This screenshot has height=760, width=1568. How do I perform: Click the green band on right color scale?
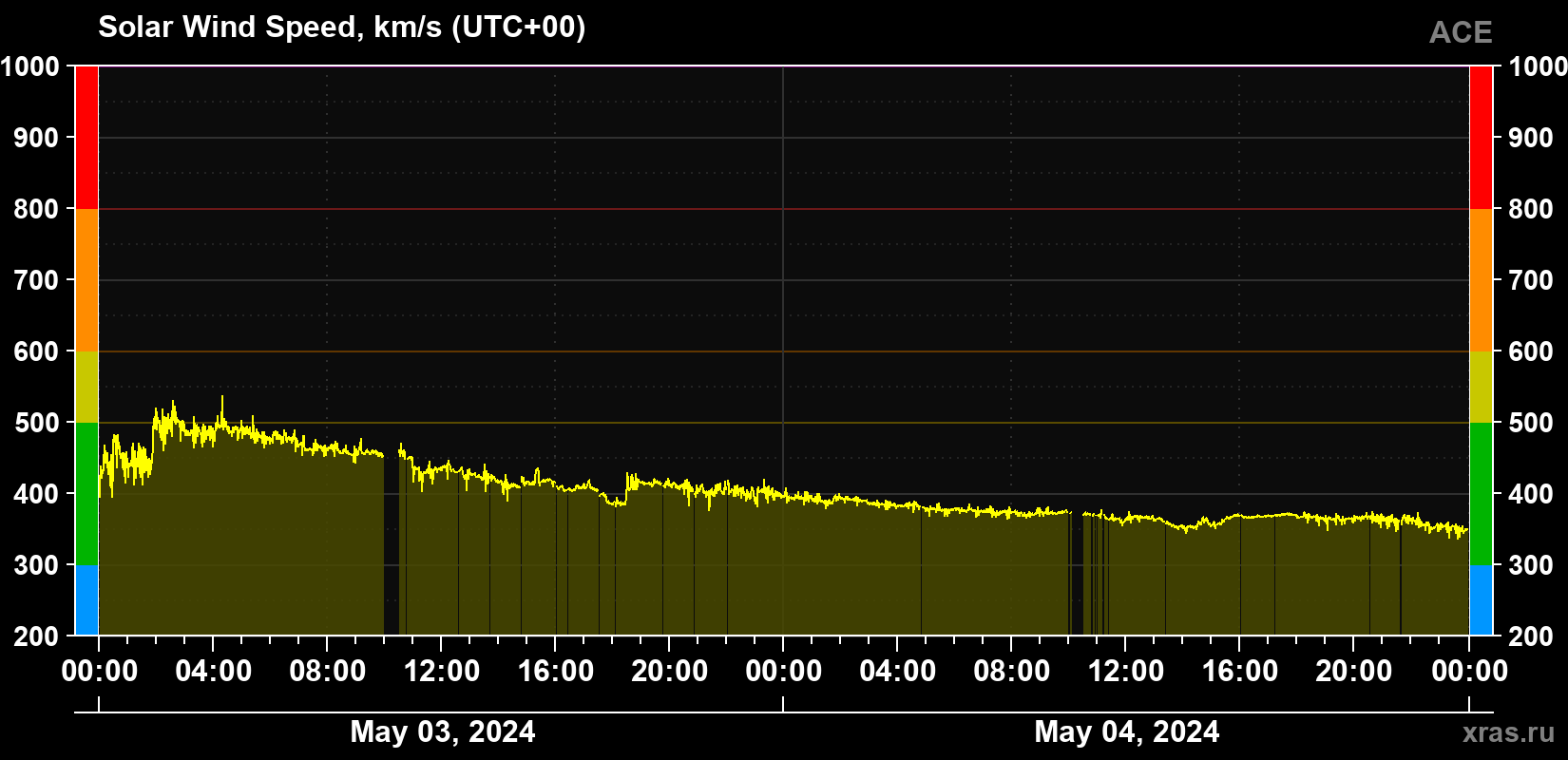pos(1481,494)
